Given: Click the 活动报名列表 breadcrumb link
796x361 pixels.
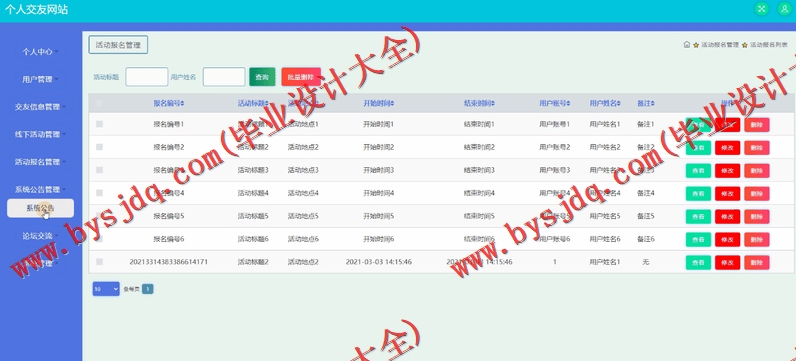Looking at the screenshot, I should [769, 45].
